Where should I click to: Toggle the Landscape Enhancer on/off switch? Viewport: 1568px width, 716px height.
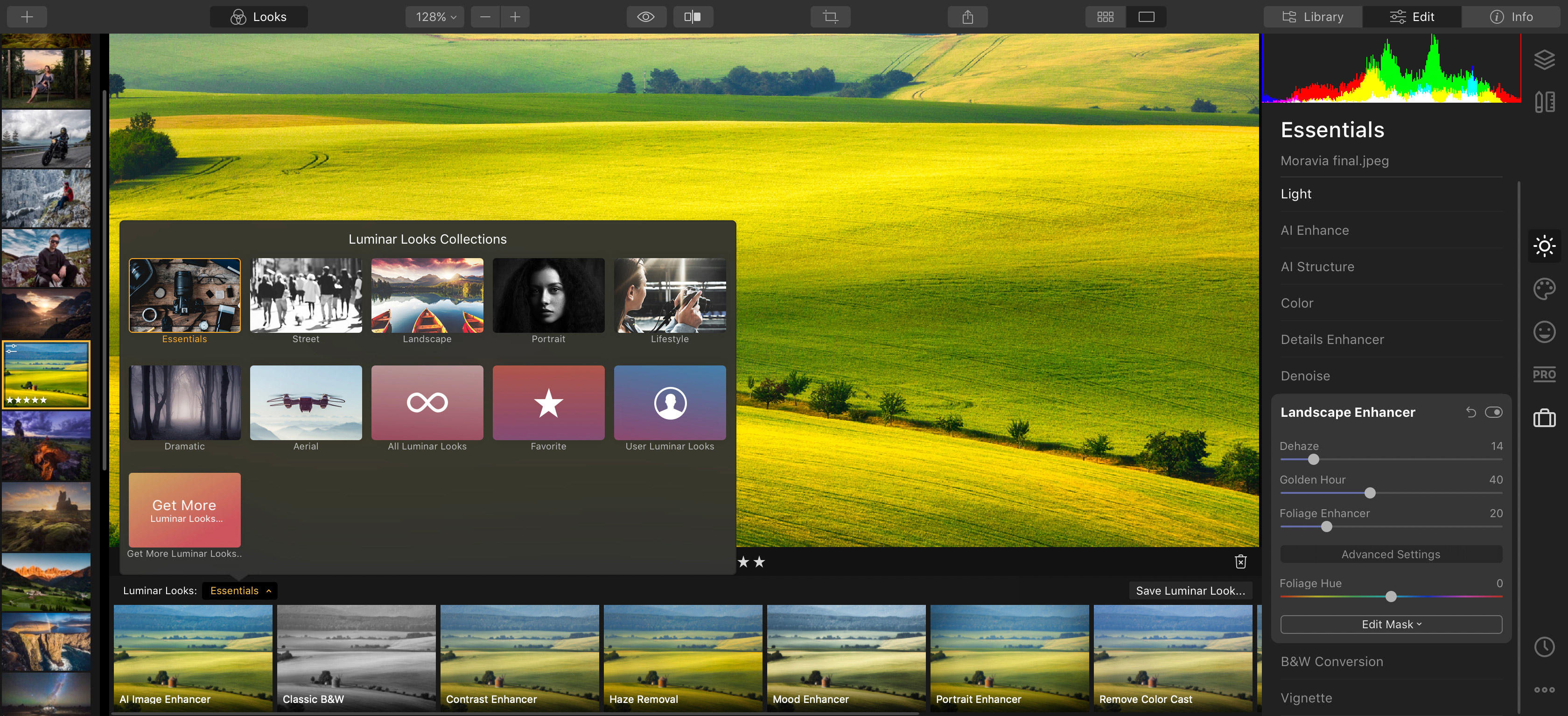tap(1493, 412)
